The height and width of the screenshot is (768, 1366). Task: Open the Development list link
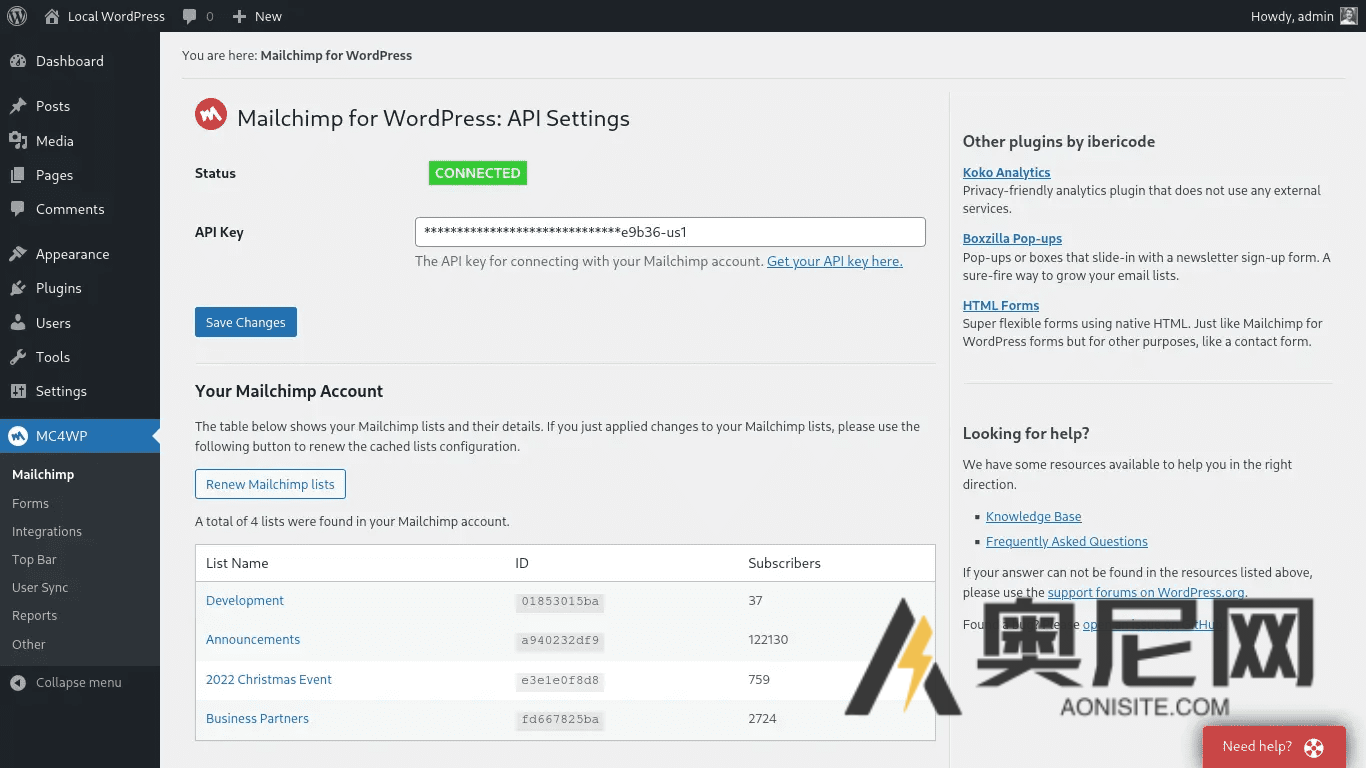(245, 600)
